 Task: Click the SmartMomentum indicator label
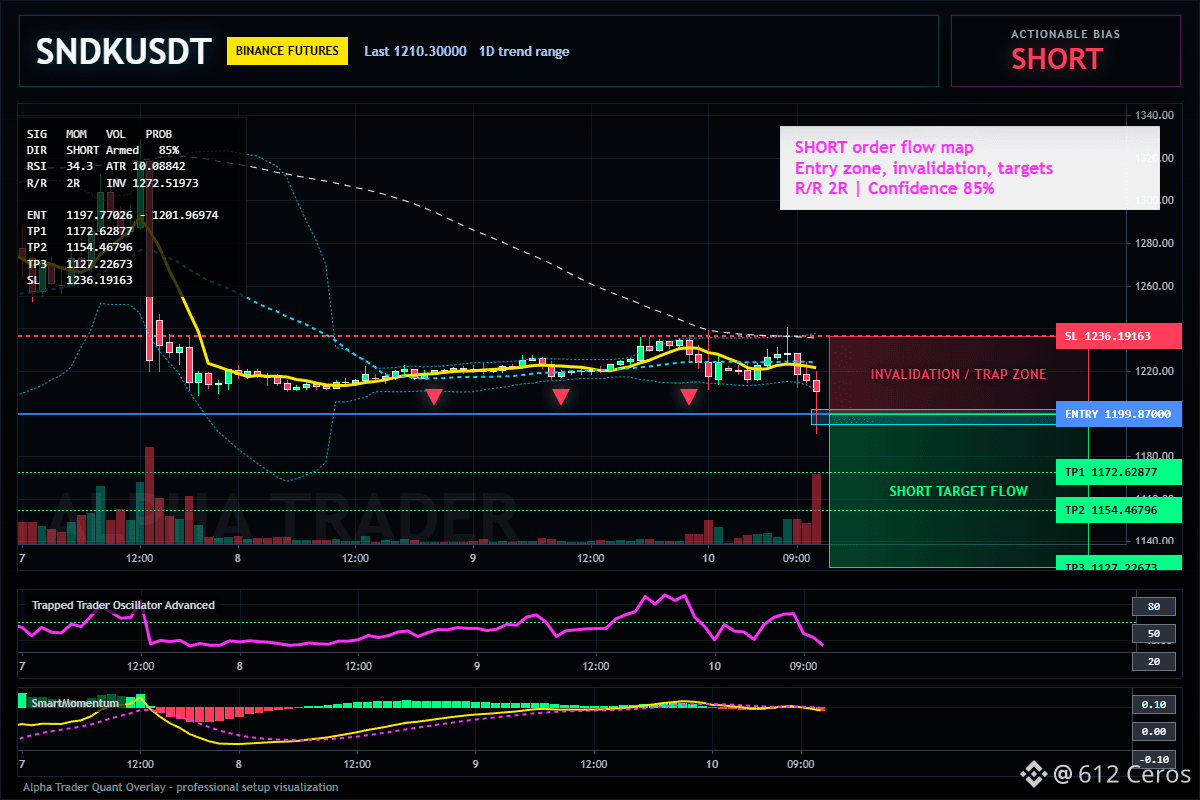tap(75, 703)
